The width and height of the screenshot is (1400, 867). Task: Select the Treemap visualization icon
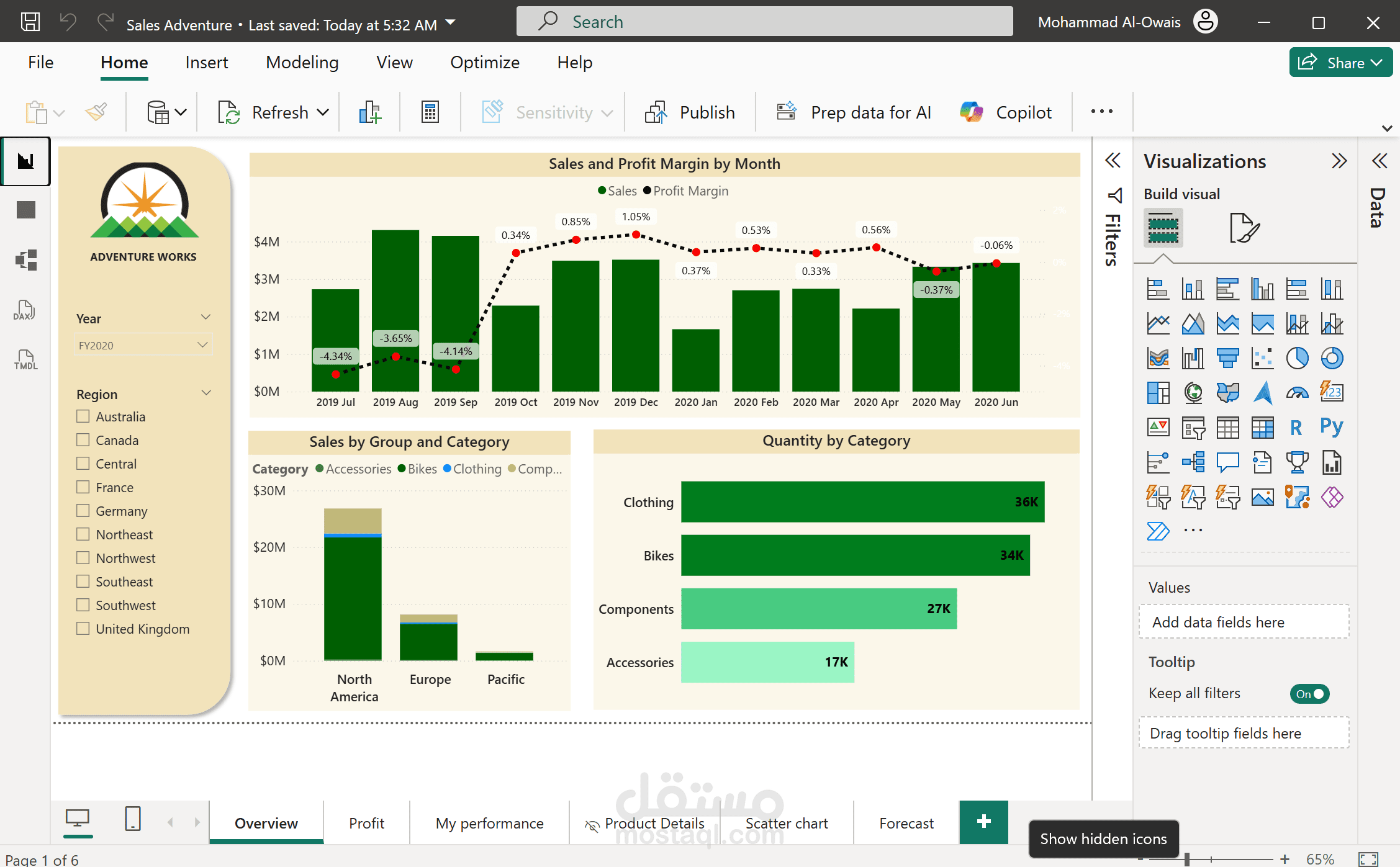click(1158, 393)
